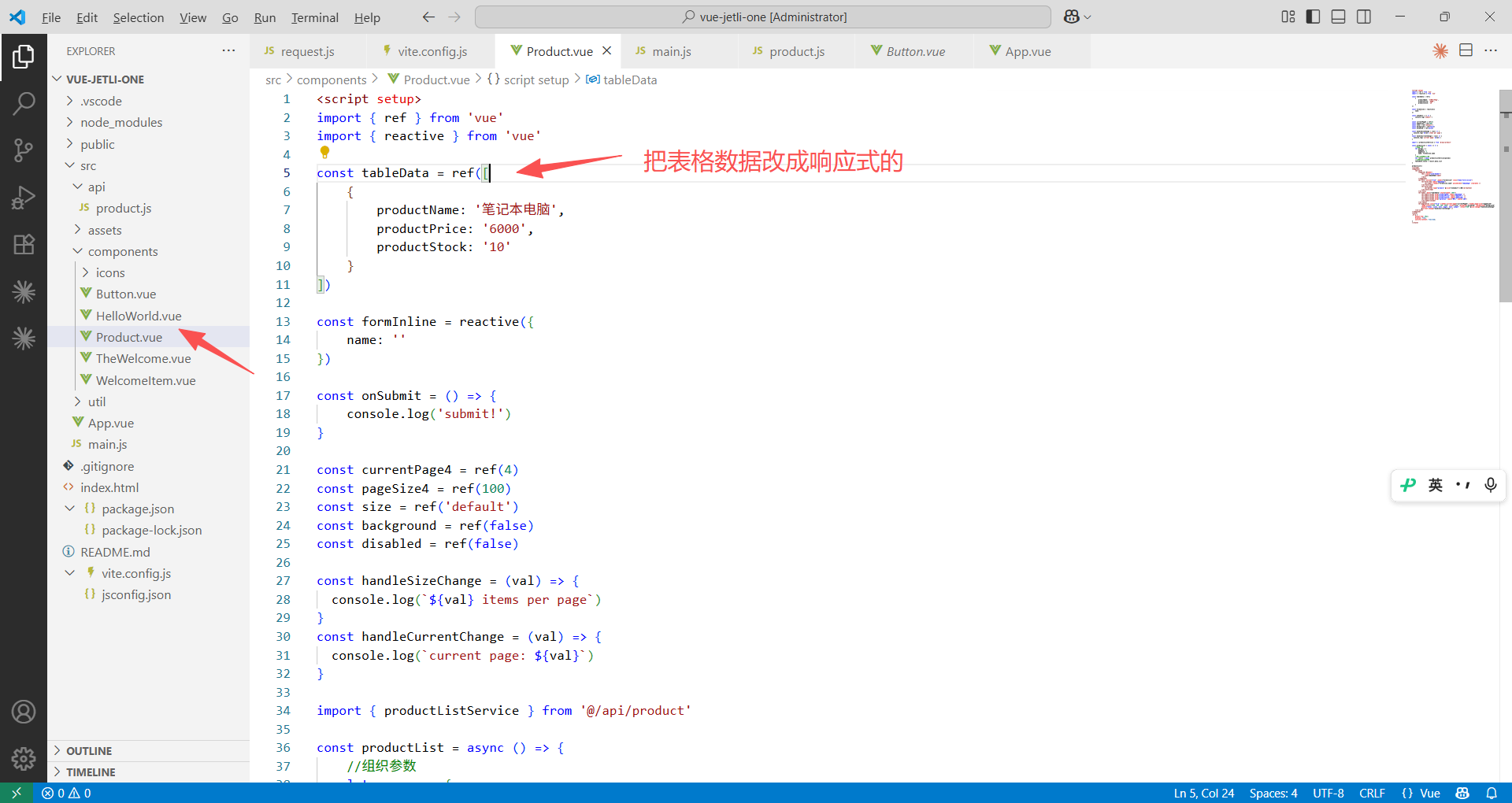Click the orange star extension icon in editor toolbar

coord(1440,50)
